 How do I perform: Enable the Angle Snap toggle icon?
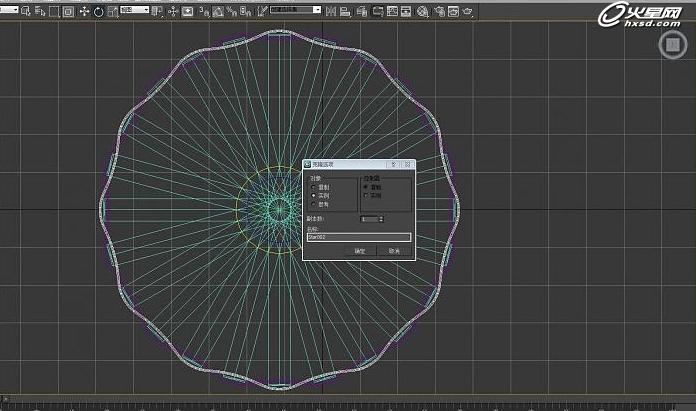[218, 11]
